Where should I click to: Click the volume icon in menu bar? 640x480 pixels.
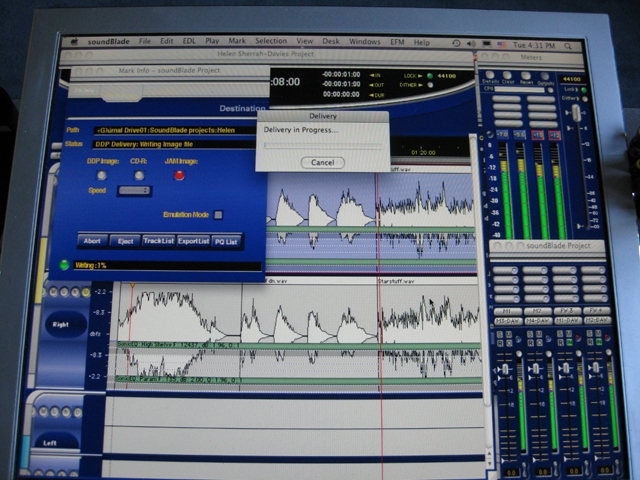[471, 44]
